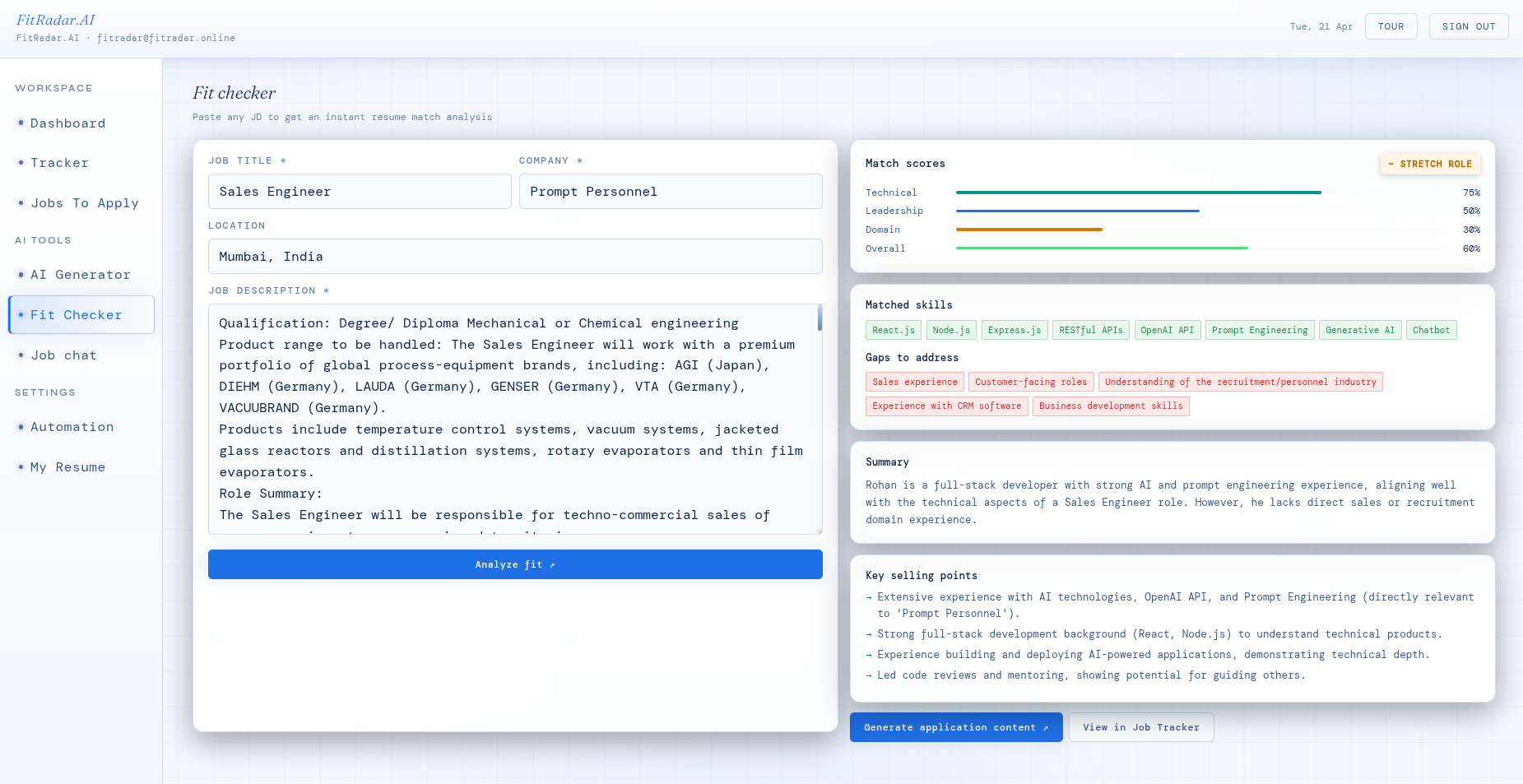The image size is (1523, 784).
Task: Click the Prompt Engineering skill tag
Action: point(1260,330)
